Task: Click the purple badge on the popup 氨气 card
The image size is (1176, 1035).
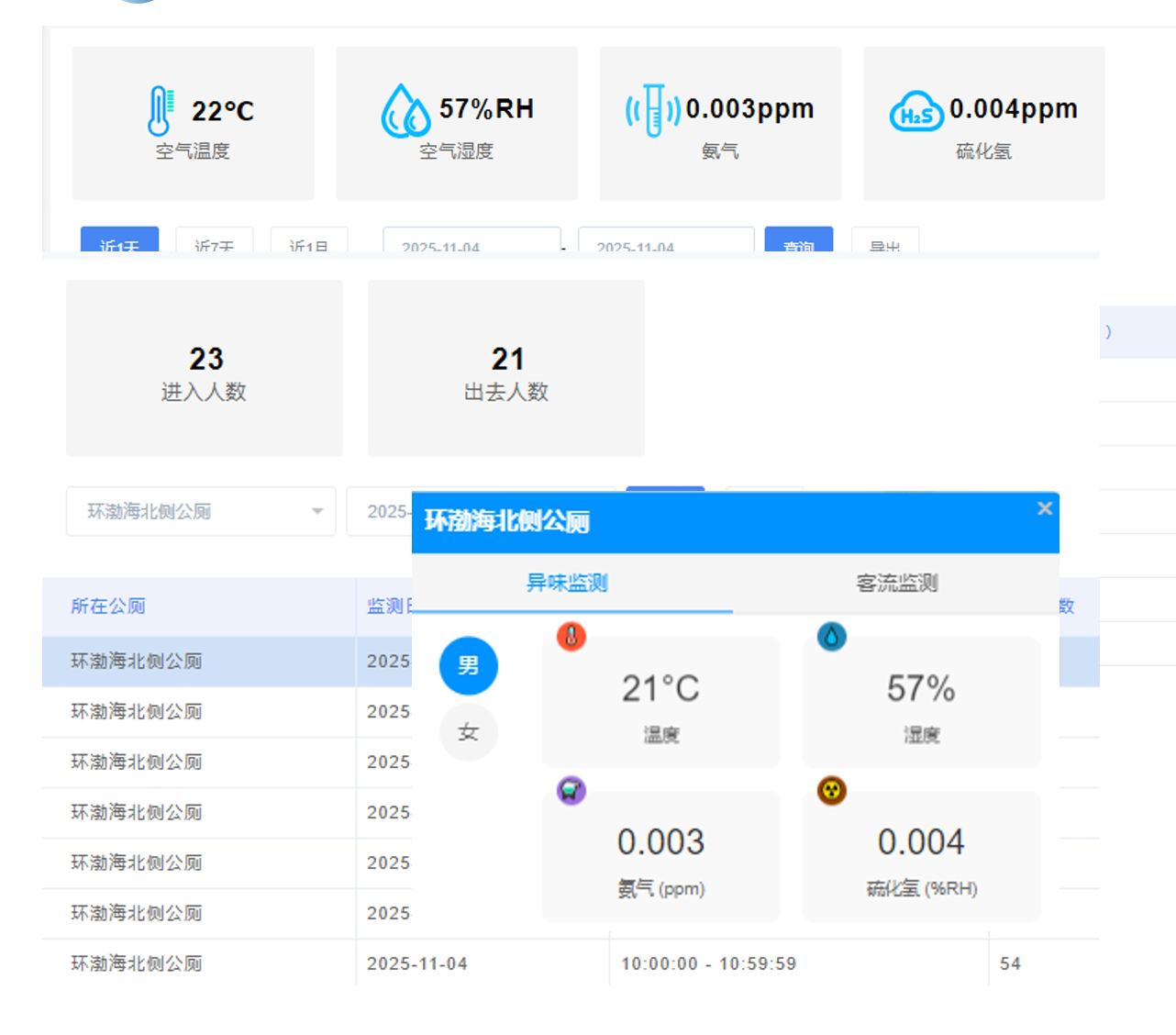Action: (x=571, y=790)
